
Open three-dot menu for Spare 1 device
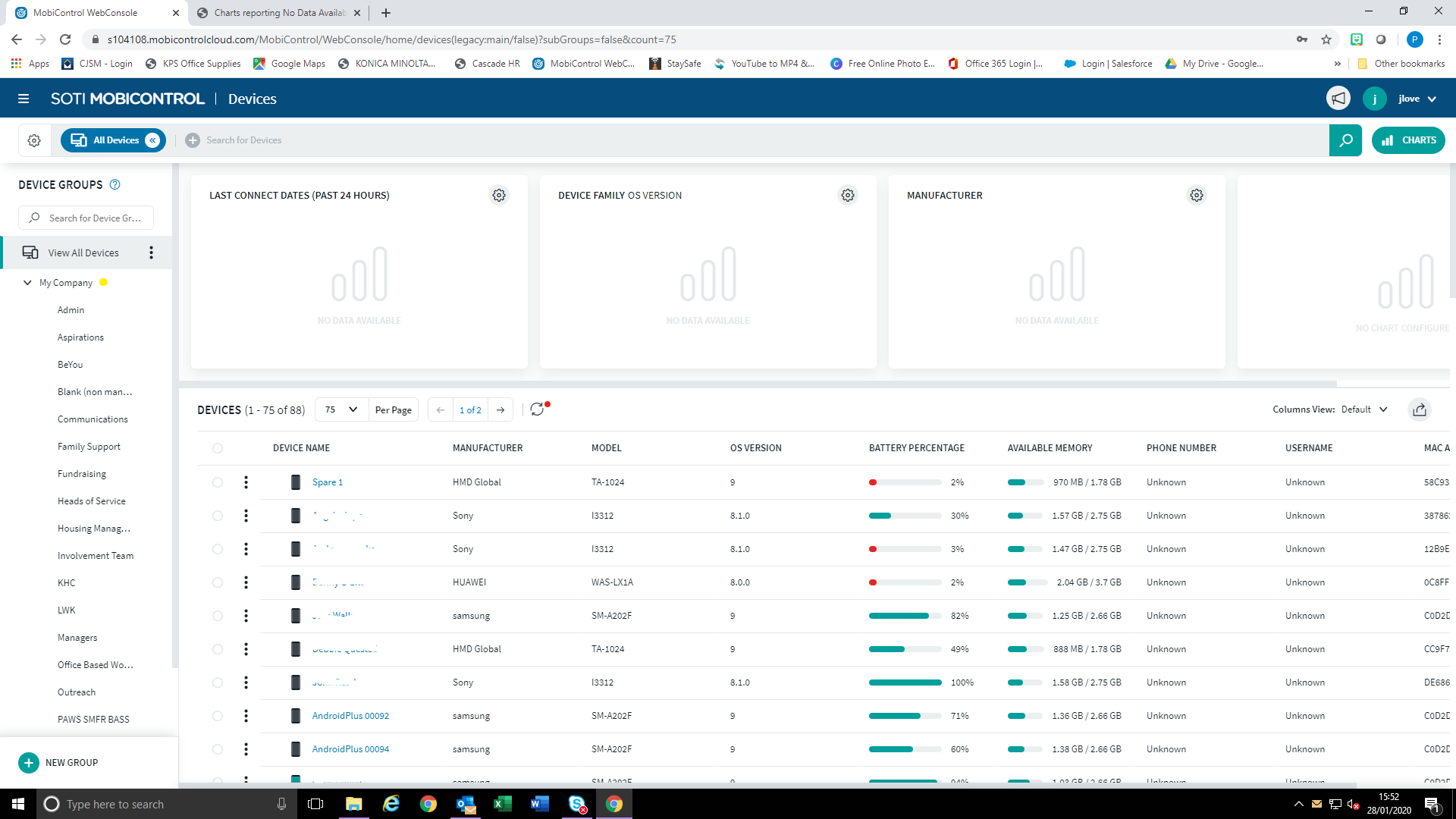[246, 482]
